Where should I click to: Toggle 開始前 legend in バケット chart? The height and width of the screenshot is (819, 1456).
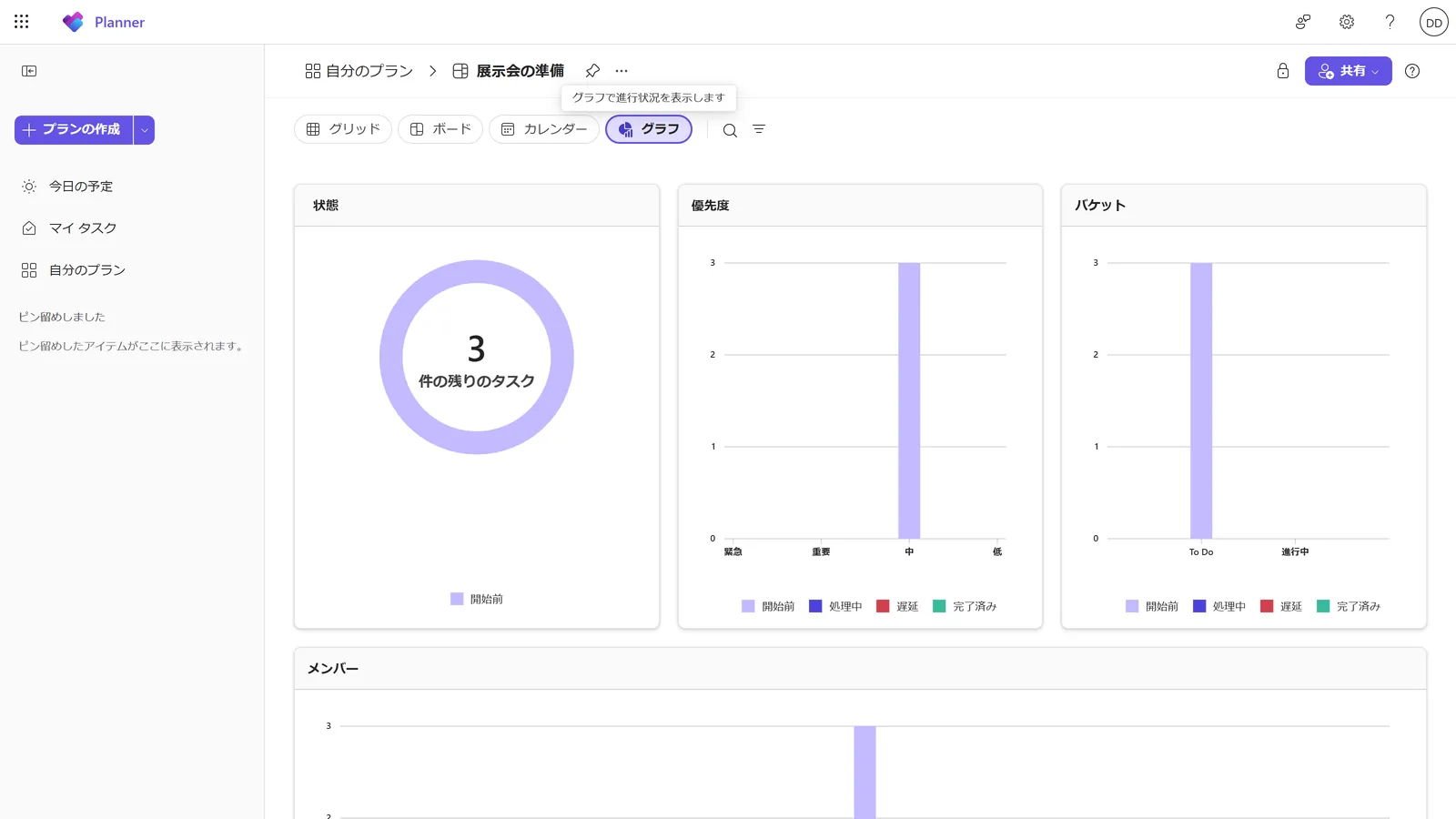(x=1152, y=606)
